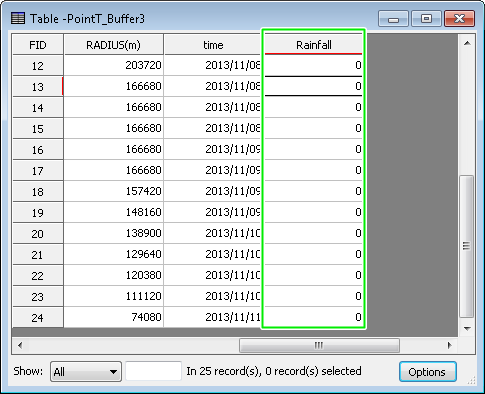The height and width of the screenshot is (394, 485).
Task: Click the vertical scrollbar up arrow
Action: click(x=467, y=43)
